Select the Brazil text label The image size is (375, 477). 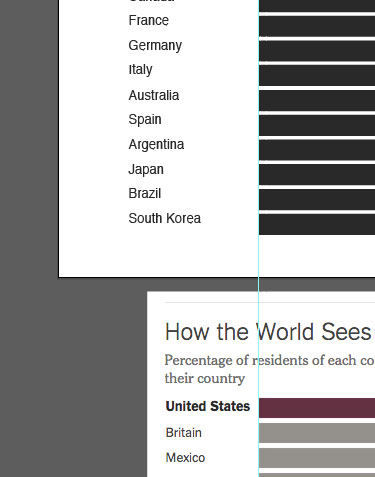[145, 193]
